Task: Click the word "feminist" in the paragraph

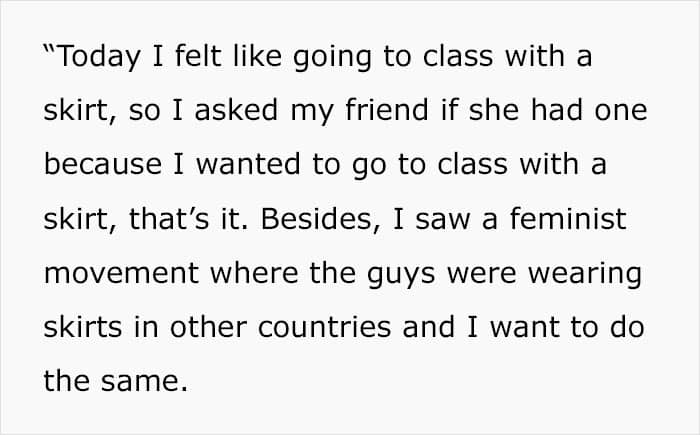Action: (568, 219)
